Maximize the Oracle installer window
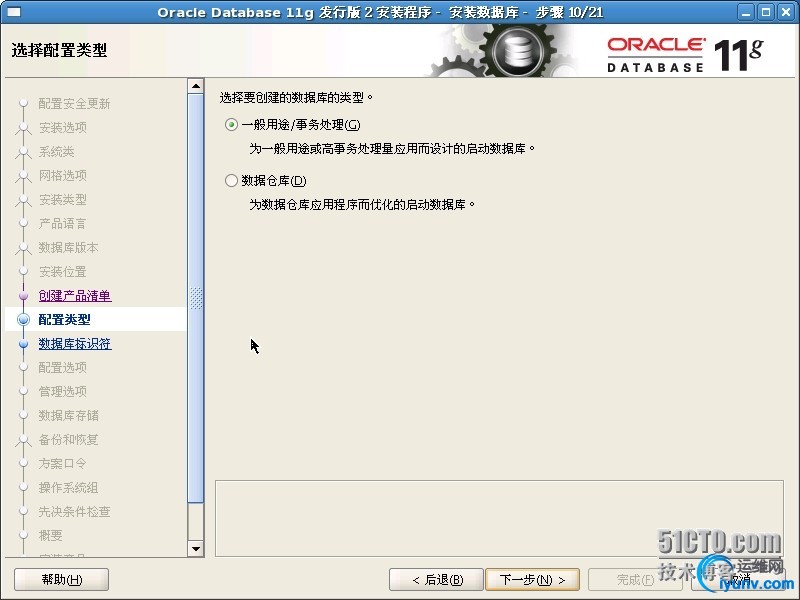Image resolution: width=800 pixels, height=600 pixels. click(766, 12)
